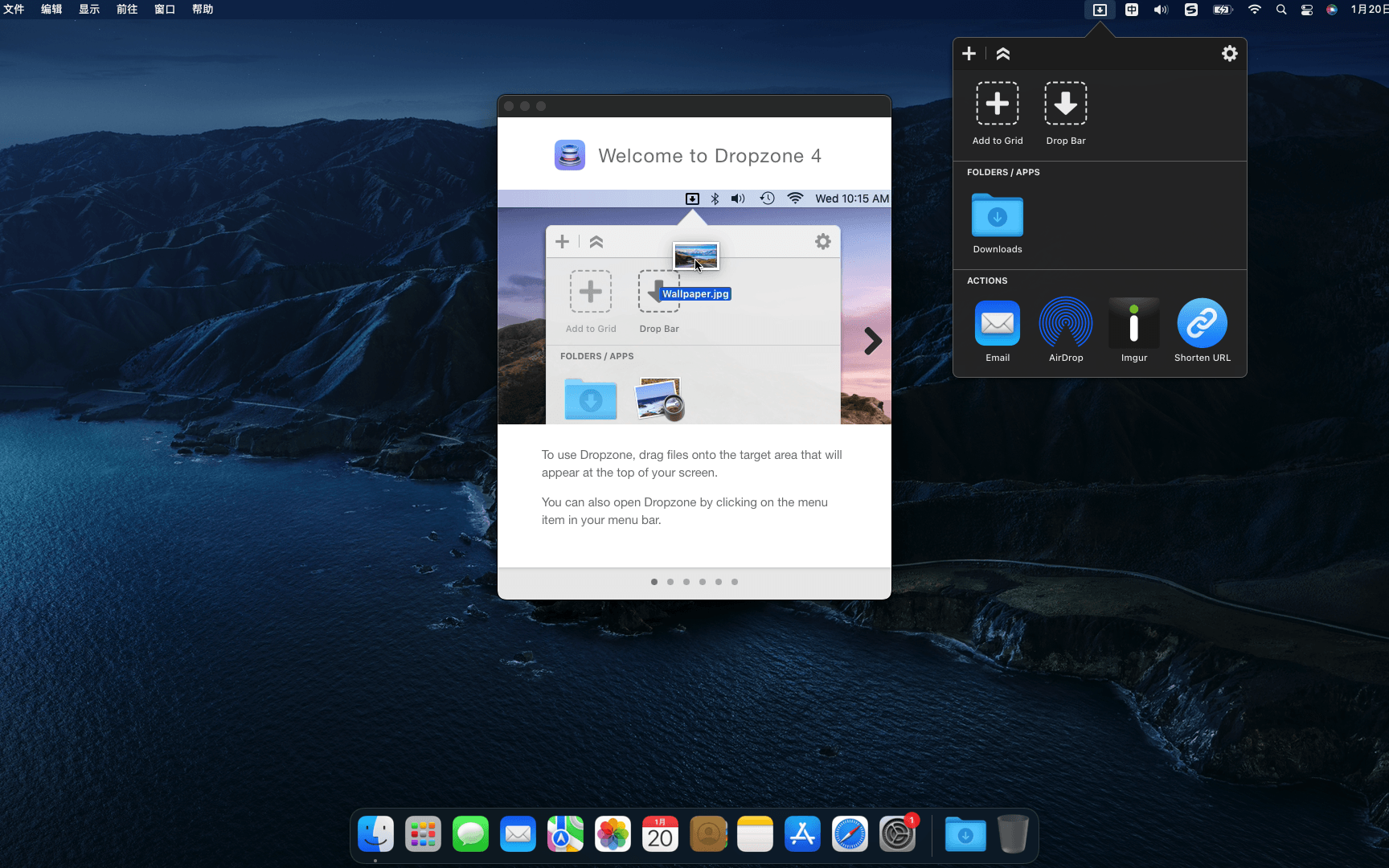Go to next welcome slide arrow
Image resolution: width=1389 pixels, height=868 pixels.
(873, 341)
